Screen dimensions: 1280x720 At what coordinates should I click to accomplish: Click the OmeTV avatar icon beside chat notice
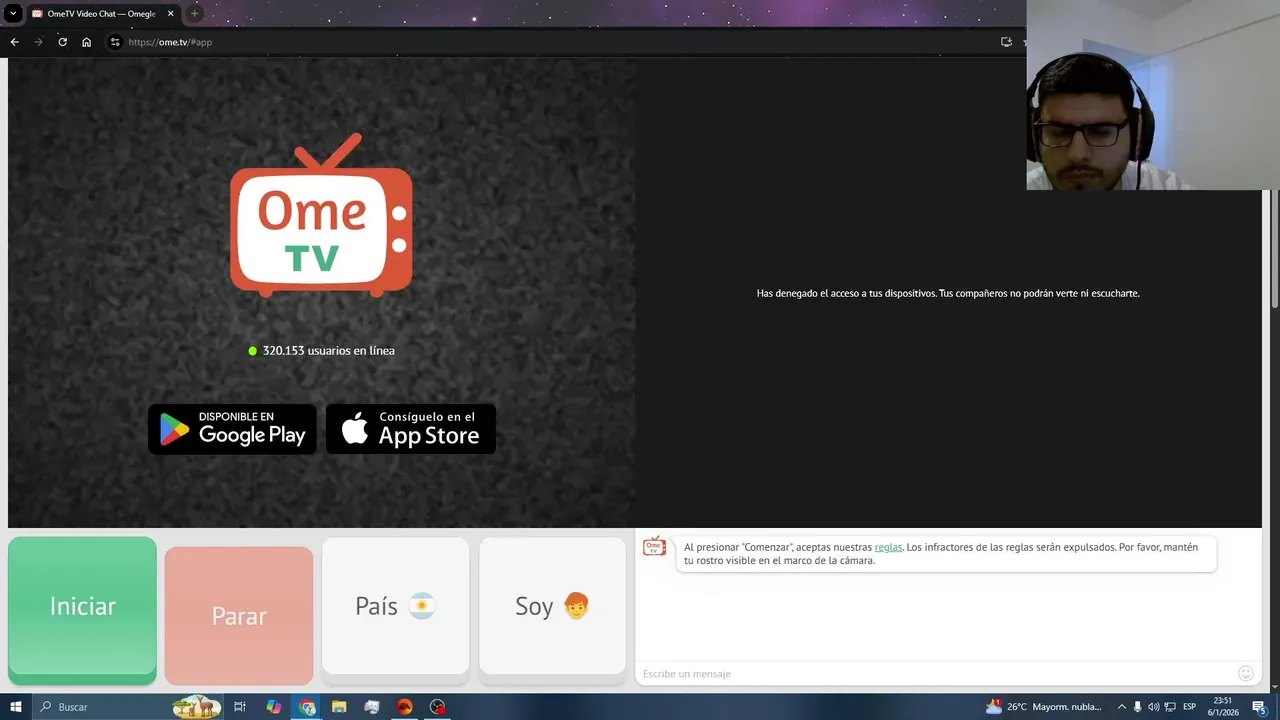point(654,546)
